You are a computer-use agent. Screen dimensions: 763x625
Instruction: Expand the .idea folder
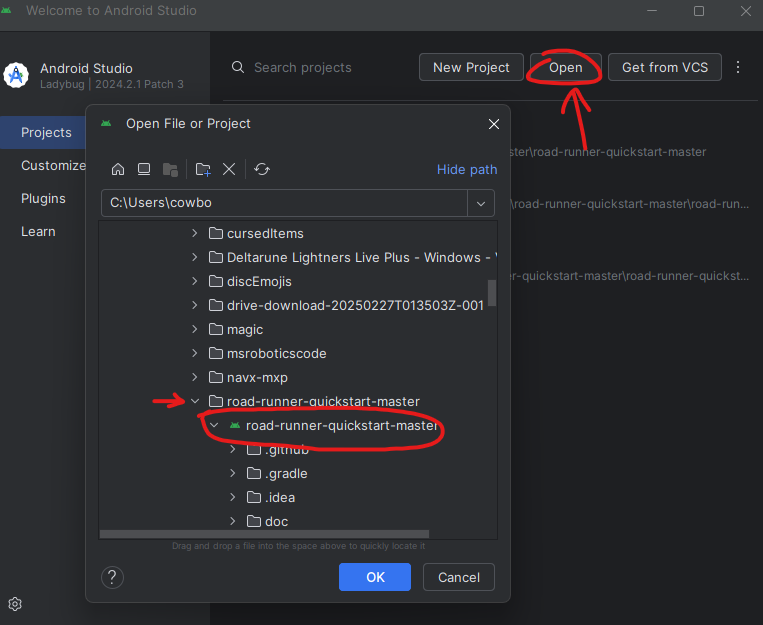[233, 497]
